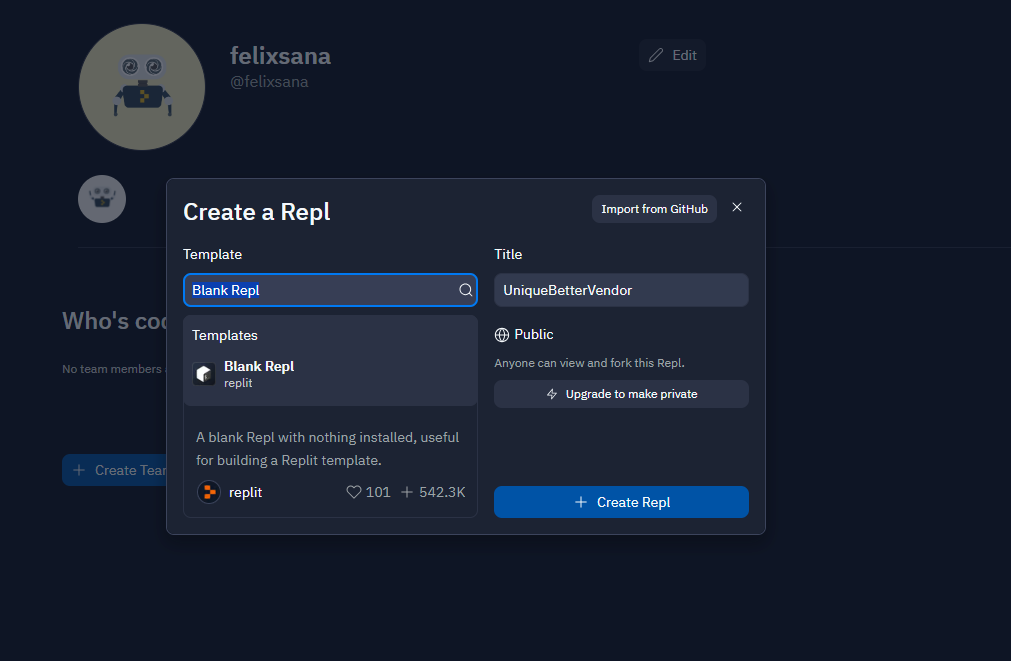The image size is (1011, 661).
Task: Import a project from GitHub
Action: (654, 209)
